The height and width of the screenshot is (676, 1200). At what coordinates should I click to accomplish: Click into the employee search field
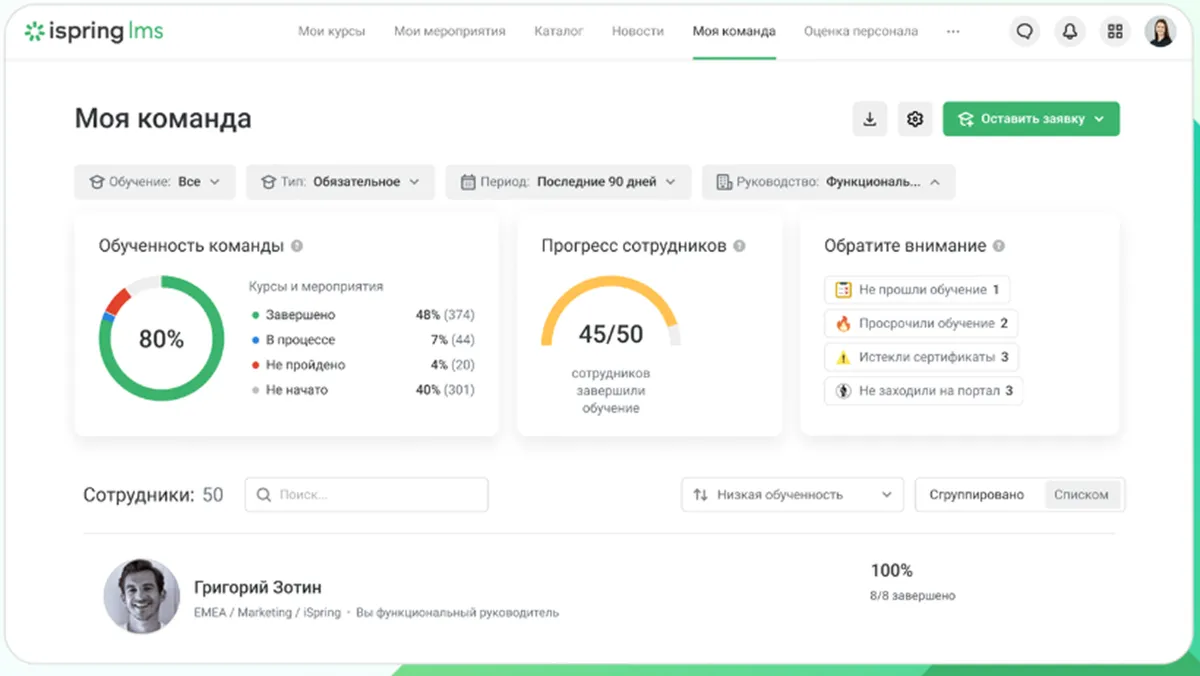tap(367, 495)
